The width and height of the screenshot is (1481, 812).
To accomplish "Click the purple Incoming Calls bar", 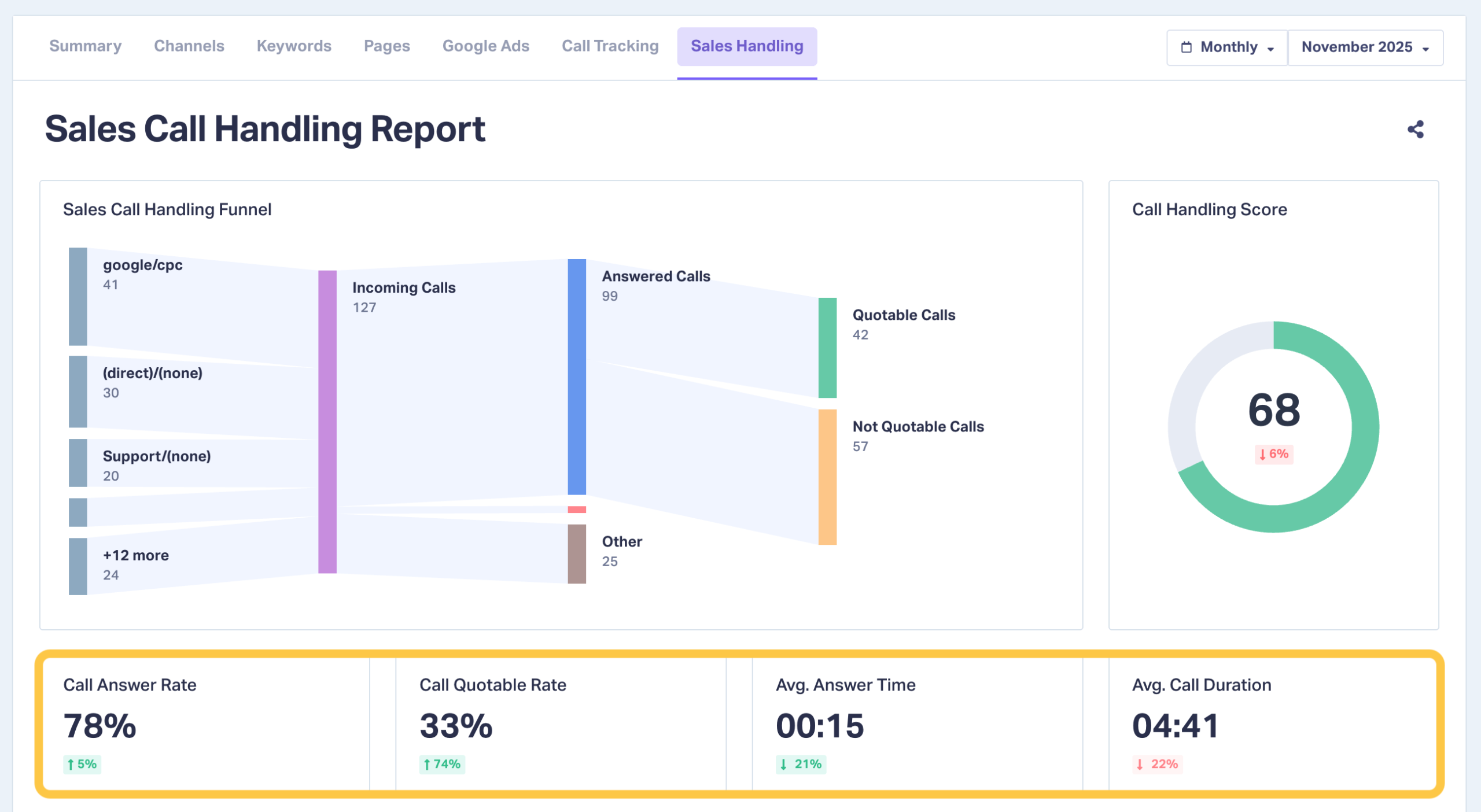I will (327, 421).
